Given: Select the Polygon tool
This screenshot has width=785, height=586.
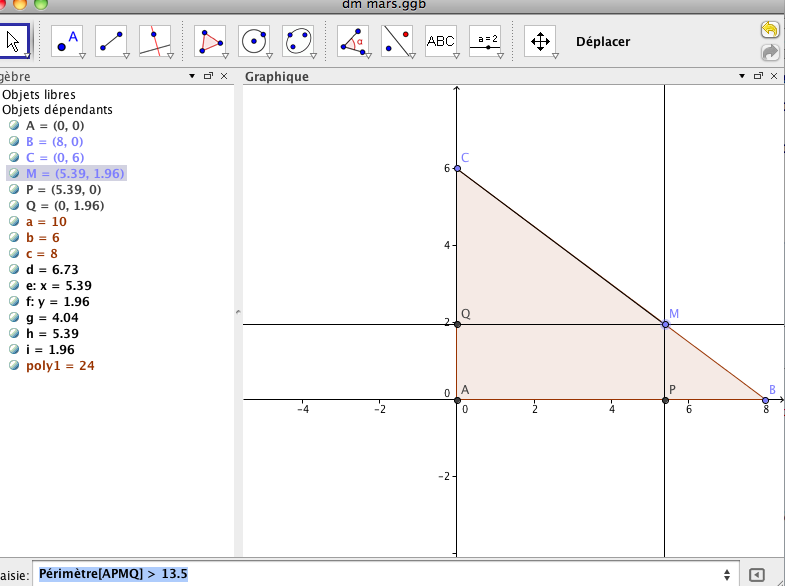Looking at the screenshot, I should [210, 41].
